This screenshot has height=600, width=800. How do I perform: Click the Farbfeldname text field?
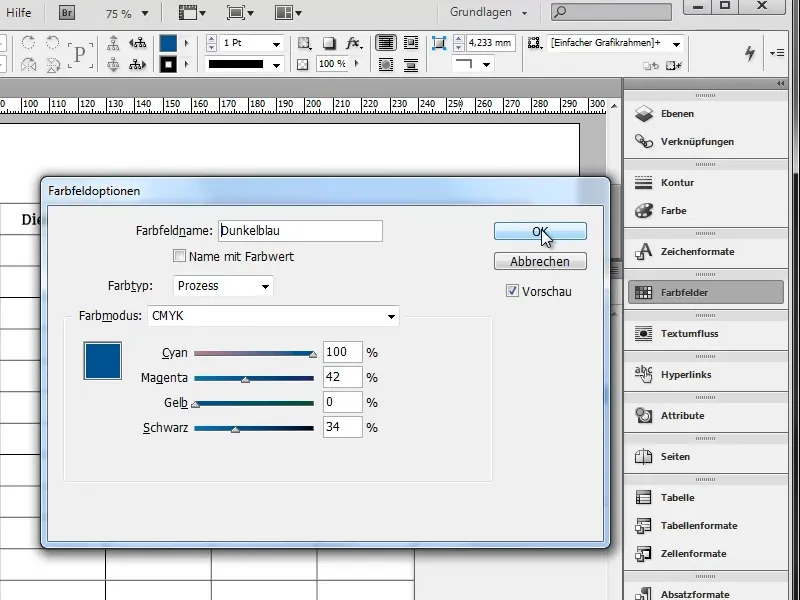coord(300,231)
